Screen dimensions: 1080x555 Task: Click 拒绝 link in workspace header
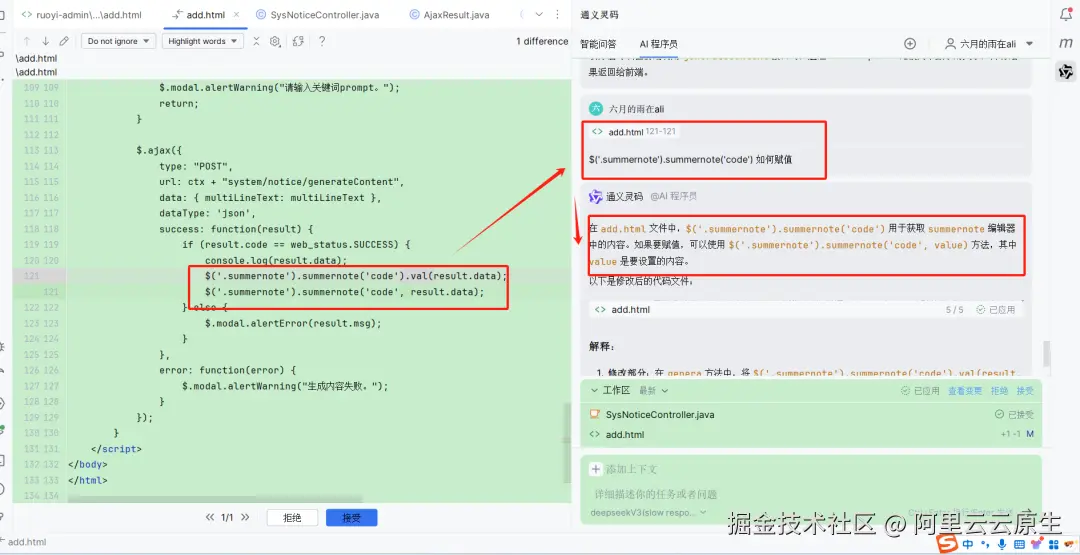click(999, 390)
